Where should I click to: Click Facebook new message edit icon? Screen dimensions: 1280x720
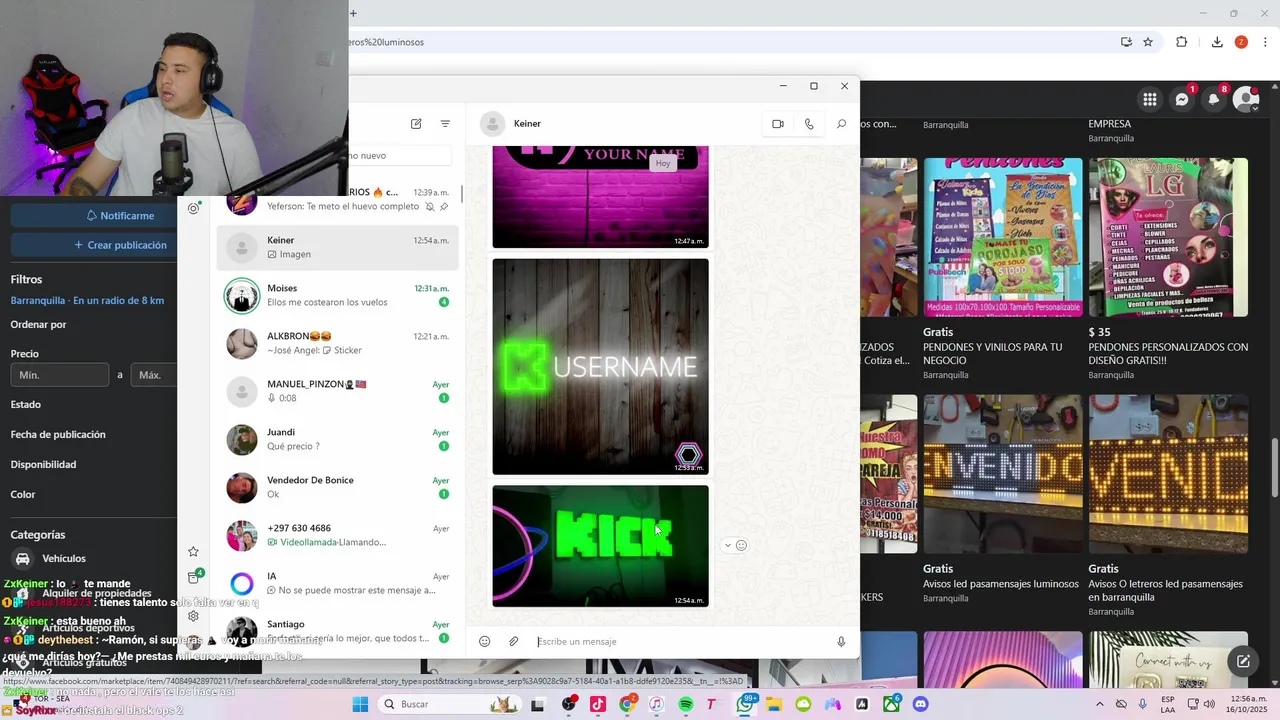pos(1243,661)
